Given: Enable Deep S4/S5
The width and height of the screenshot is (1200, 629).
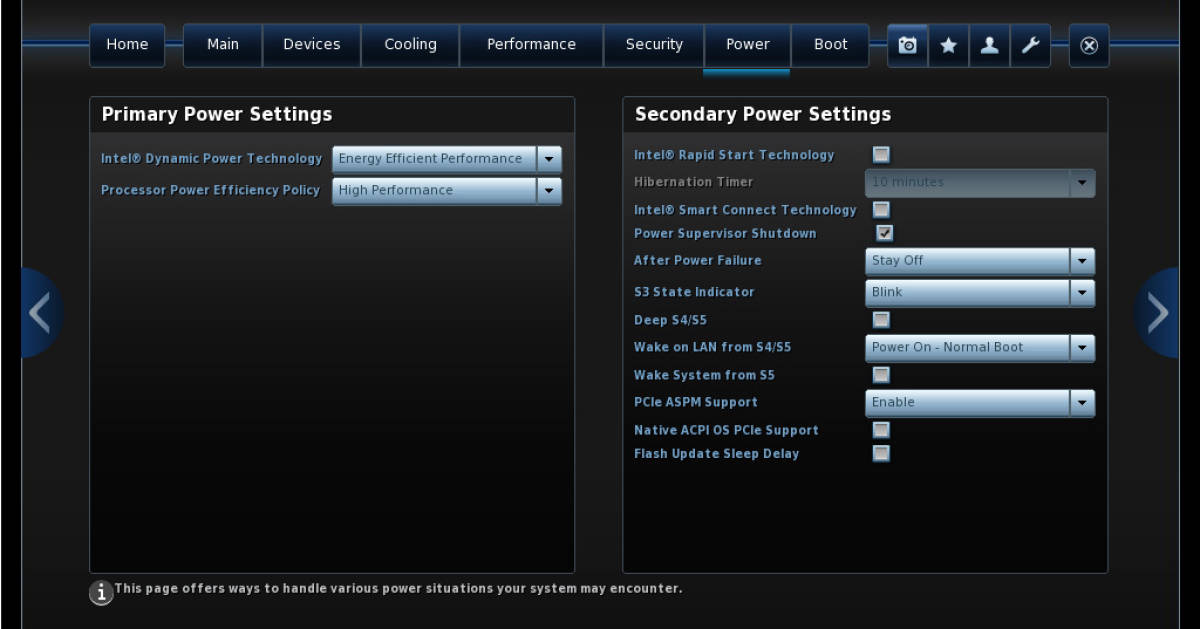Looking at the screenshot, I should tap(881, 319).
